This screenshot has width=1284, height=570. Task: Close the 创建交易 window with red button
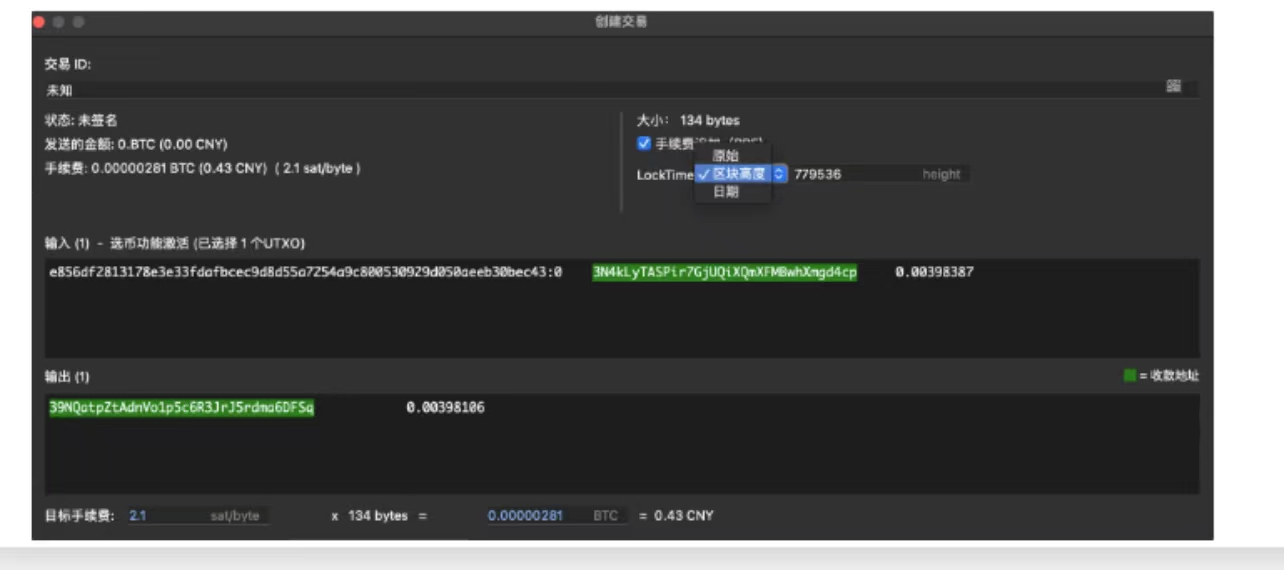[40, 22]
